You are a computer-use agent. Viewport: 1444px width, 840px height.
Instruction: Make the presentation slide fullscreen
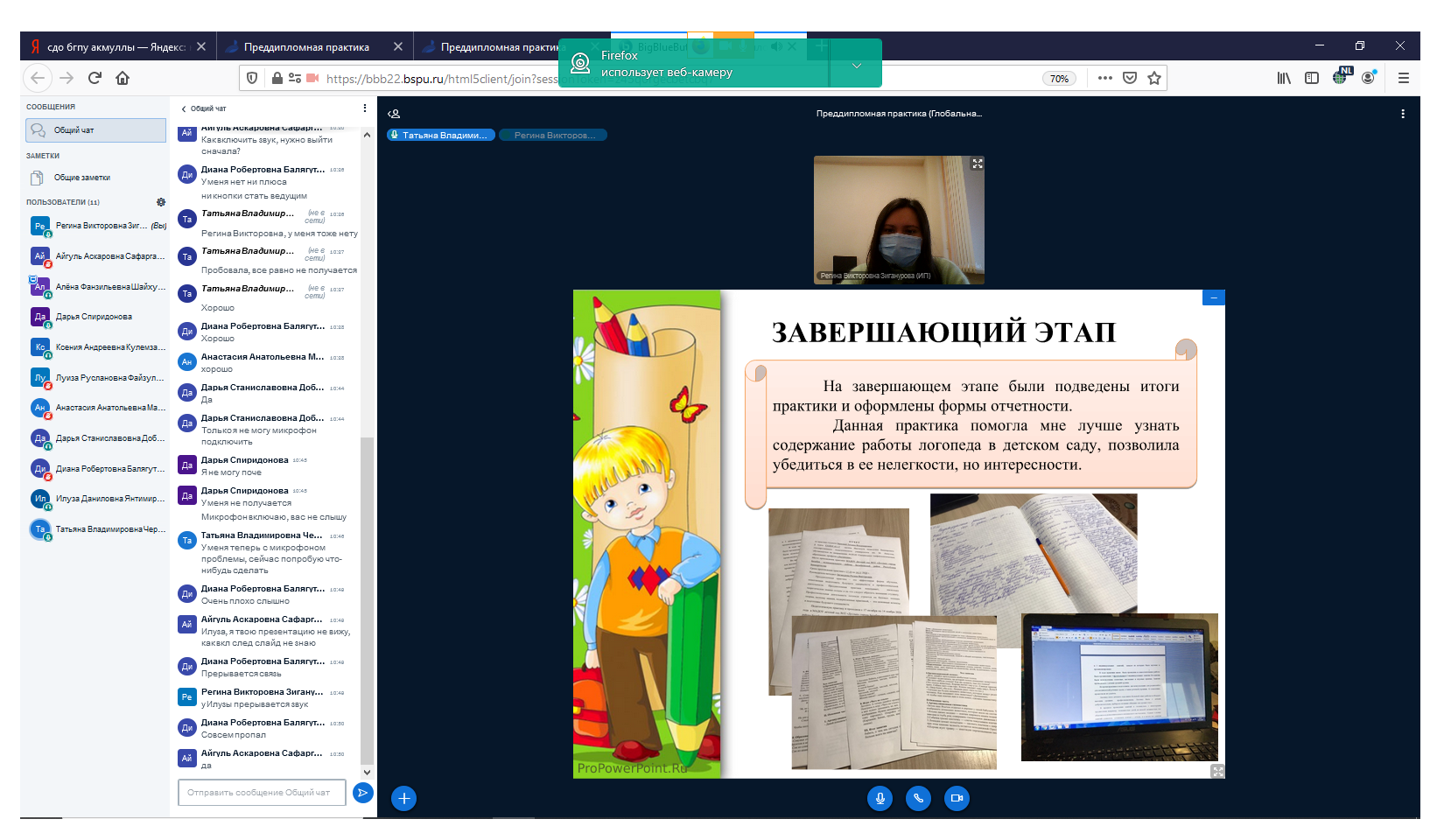pyautogui.click(x=1217, y=771)
